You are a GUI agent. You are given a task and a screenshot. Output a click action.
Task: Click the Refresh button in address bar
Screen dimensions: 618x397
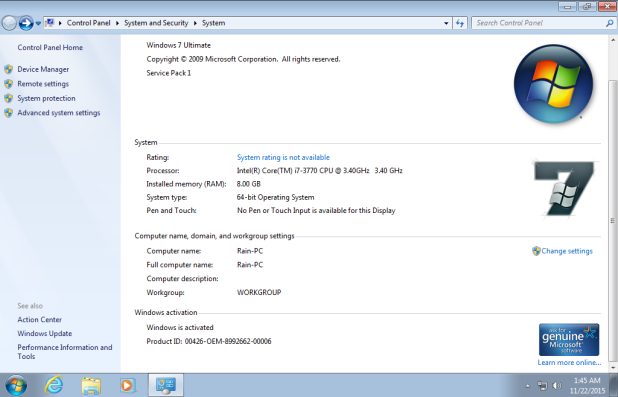460,23
